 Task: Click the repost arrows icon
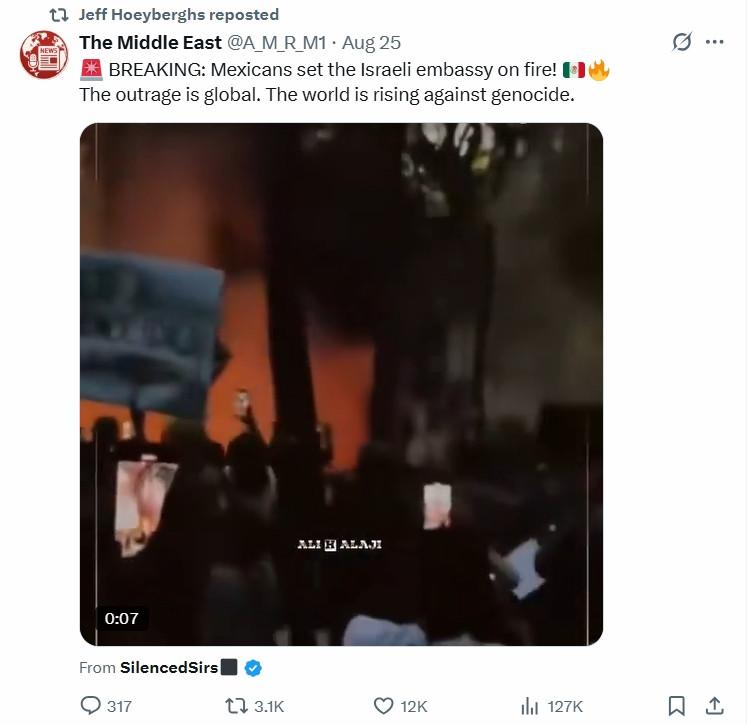[x=236, y=705]
